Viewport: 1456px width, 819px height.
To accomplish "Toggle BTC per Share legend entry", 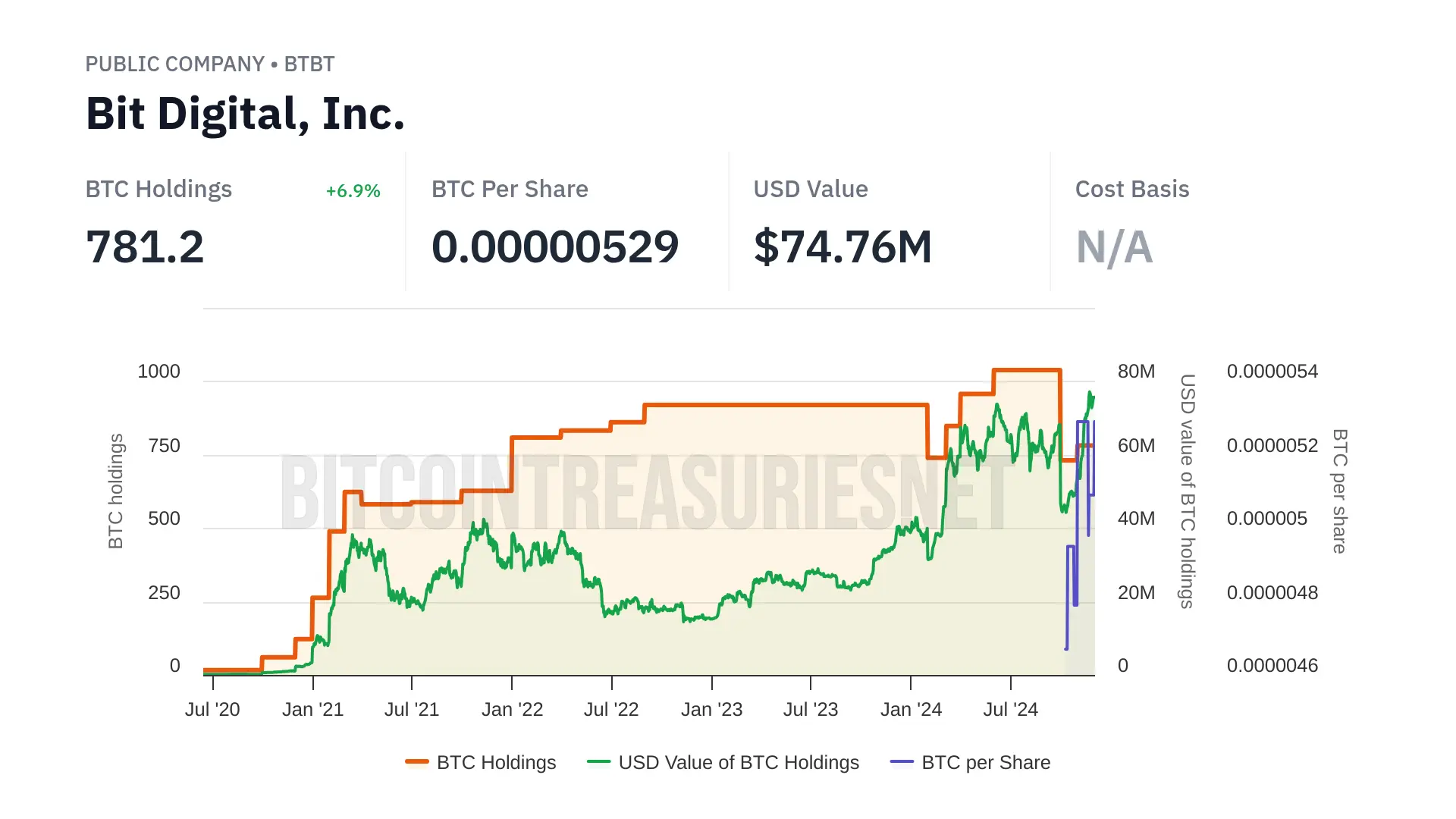I will click(985, 762).
